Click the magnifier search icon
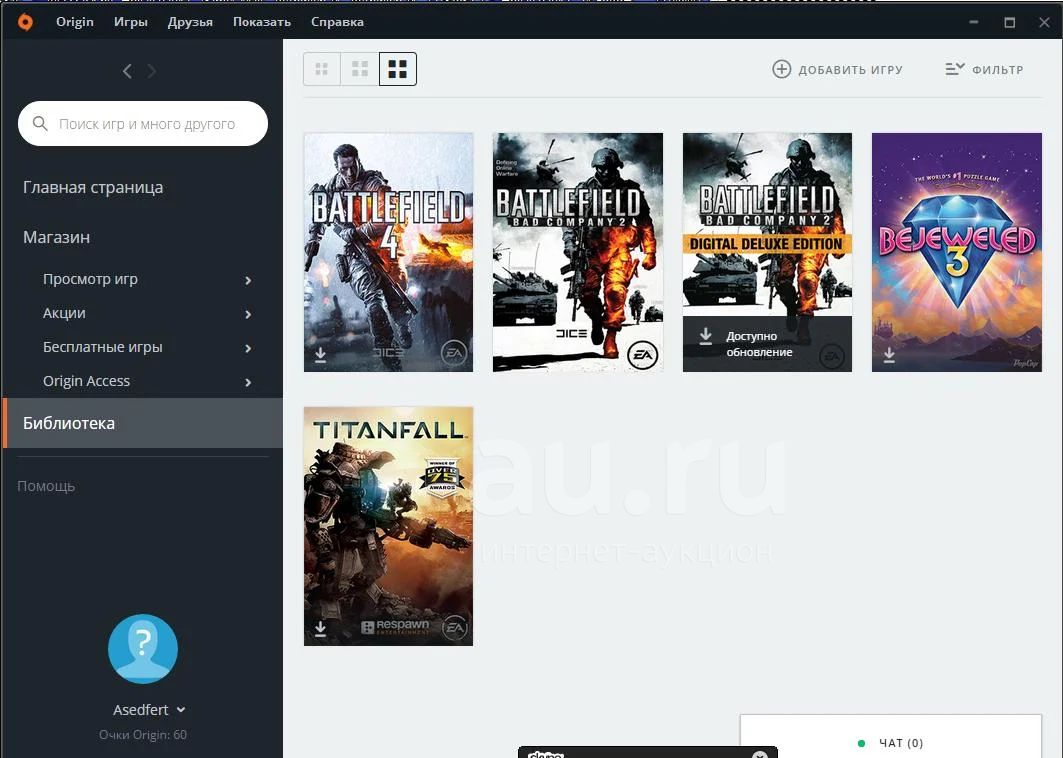 coord(40,123)
